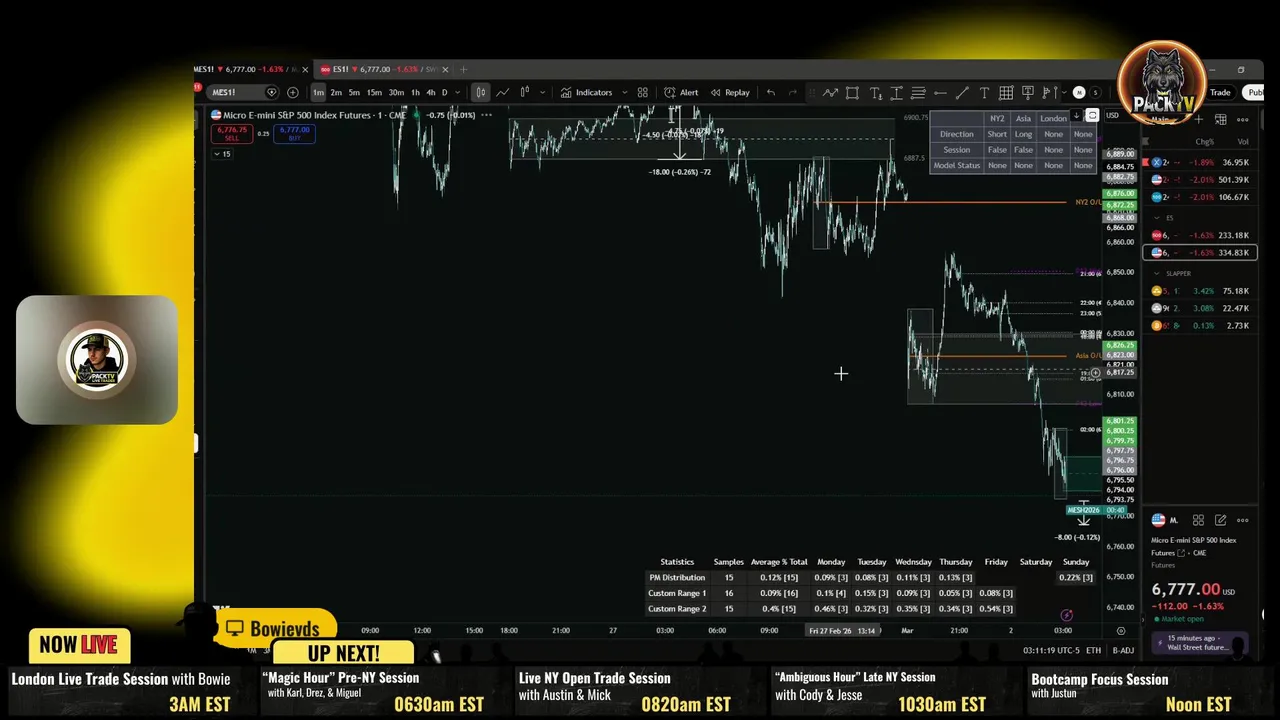The height and width of the screenshot is (720, 1280).
Task: Select the price range measure tool
Action: [896, 92]
